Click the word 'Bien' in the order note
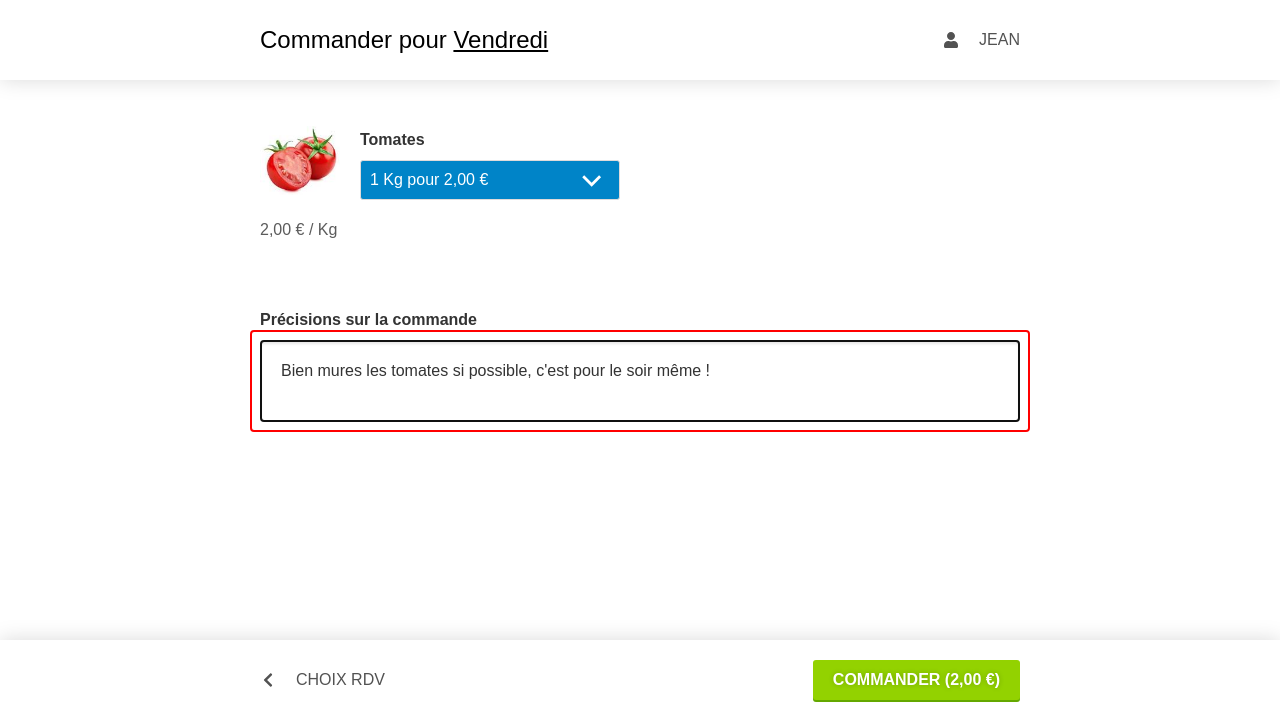Screen dimensions: 1280x720 [x=297, y=371]
